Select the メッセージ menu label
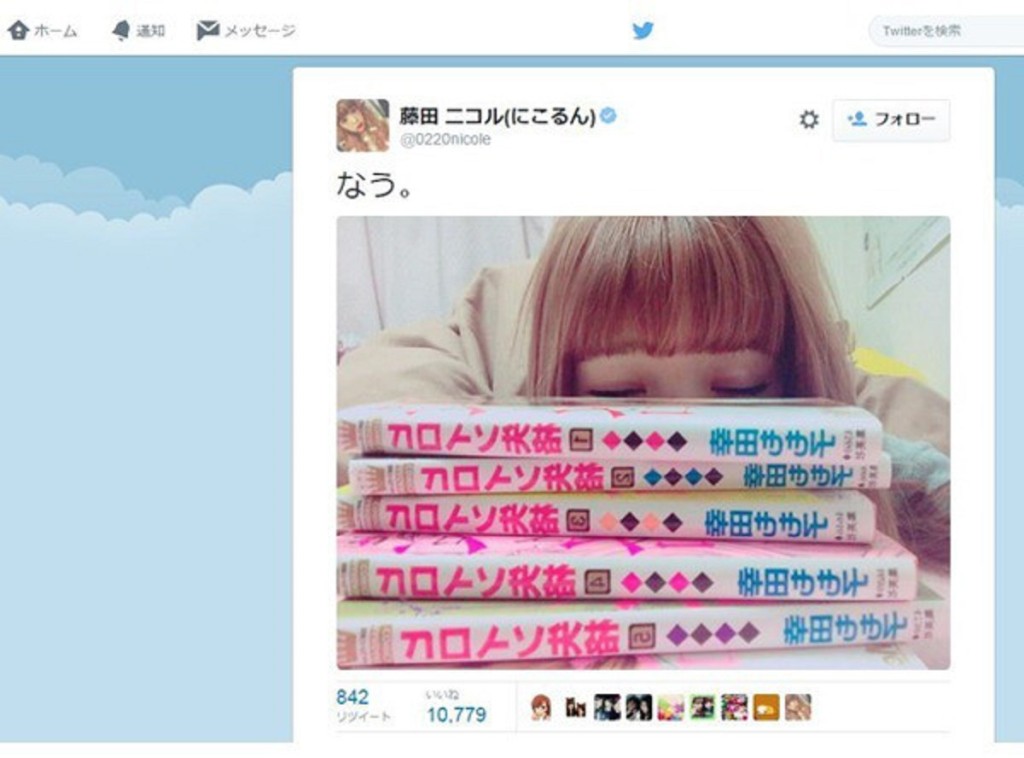Screen dimensions: 1024x758 click(260, 31)
